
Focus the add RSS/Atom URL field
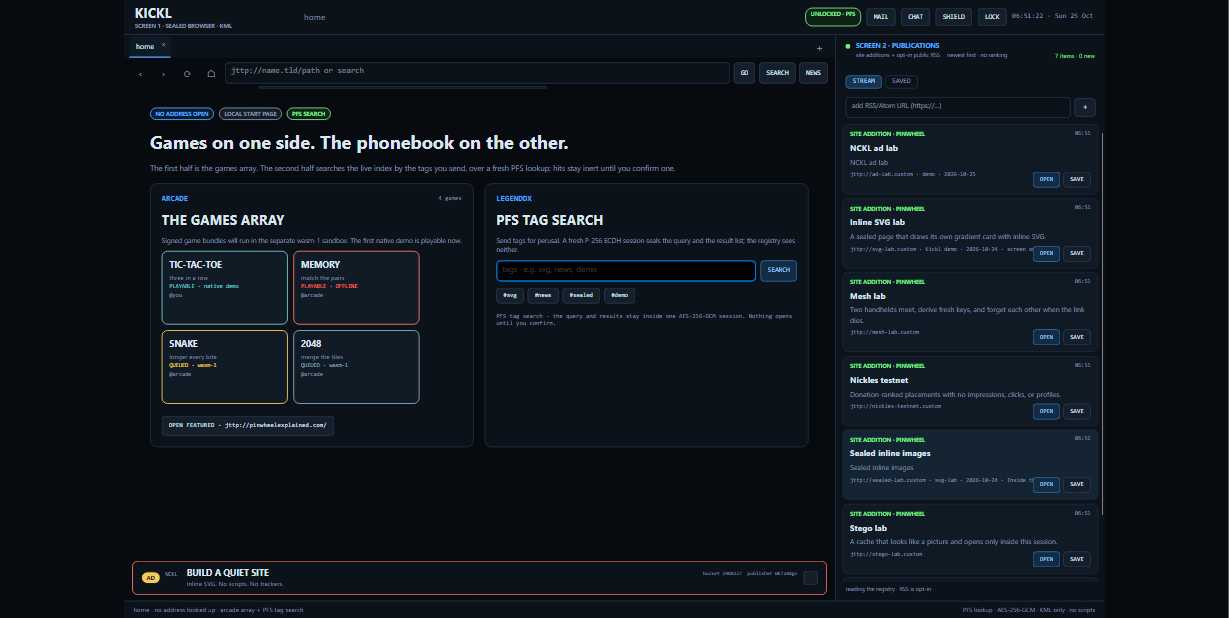(957, 107)
